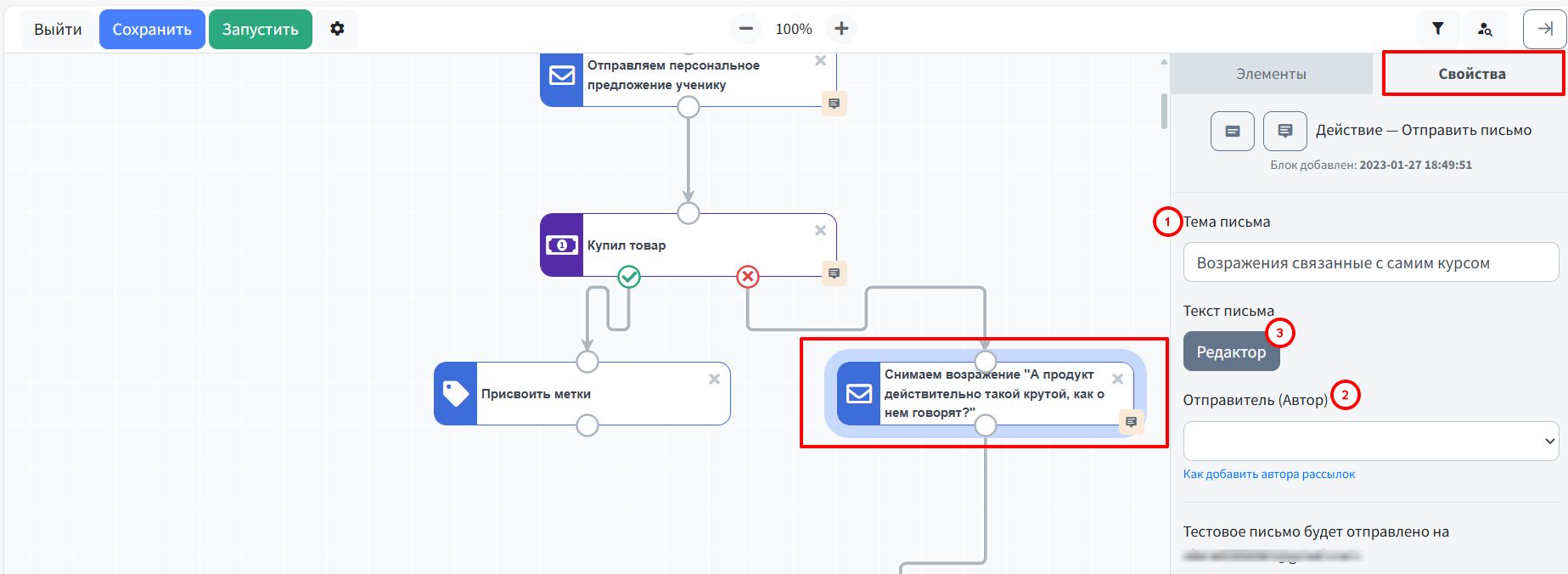Open the 'Редактор' for the letter text
The height and width of the screenshot is (574, 1568).
click(x=1231, y=352)
